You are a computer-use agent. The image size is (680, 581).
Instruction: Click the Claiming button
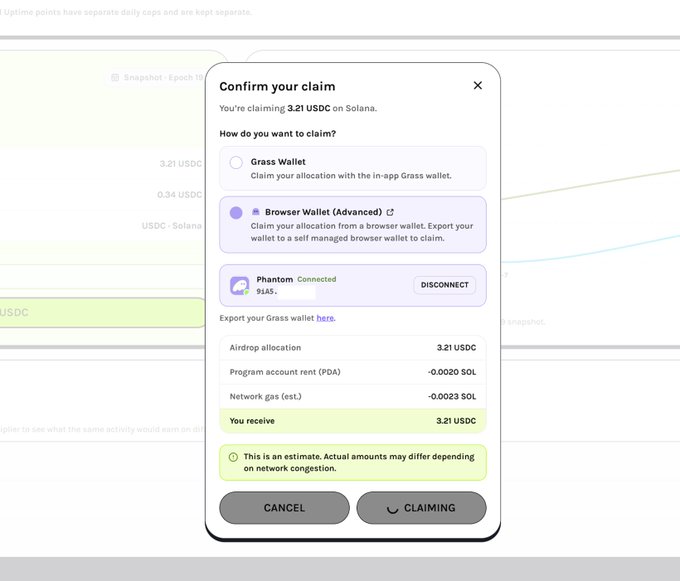(422, 508)
